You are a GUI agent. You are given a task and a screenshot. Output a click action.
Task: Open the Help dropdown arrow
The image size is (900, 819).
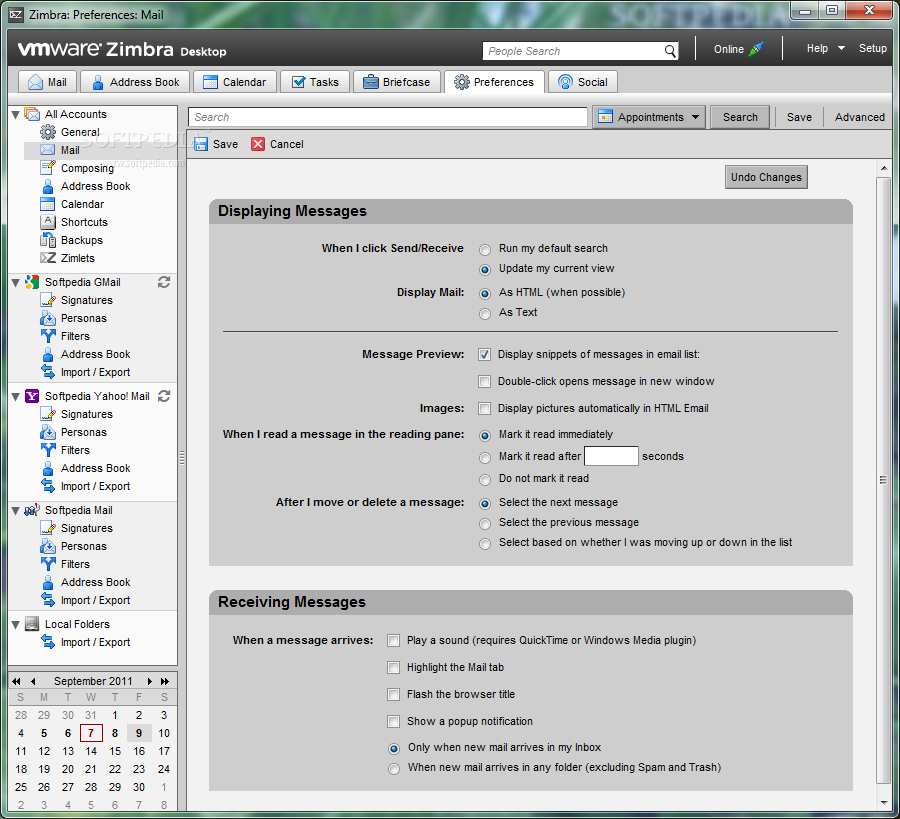841,48
